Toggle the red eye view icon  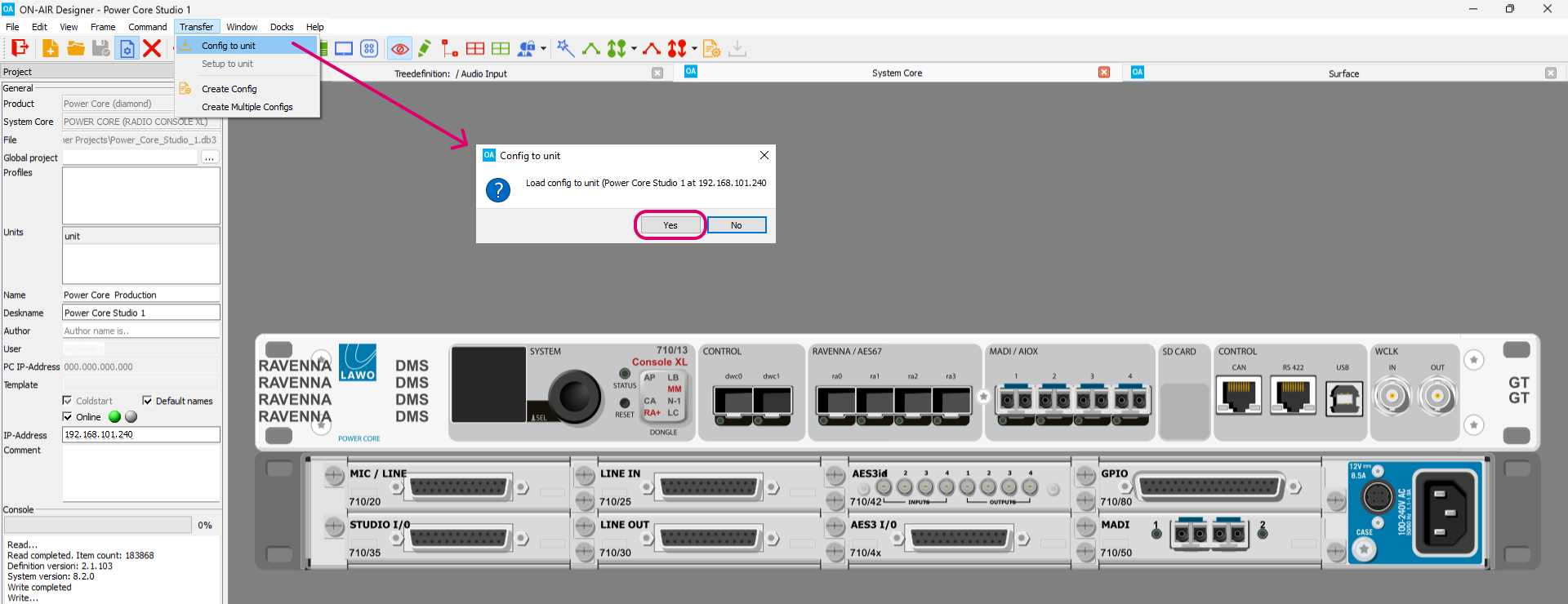point(399,49)
